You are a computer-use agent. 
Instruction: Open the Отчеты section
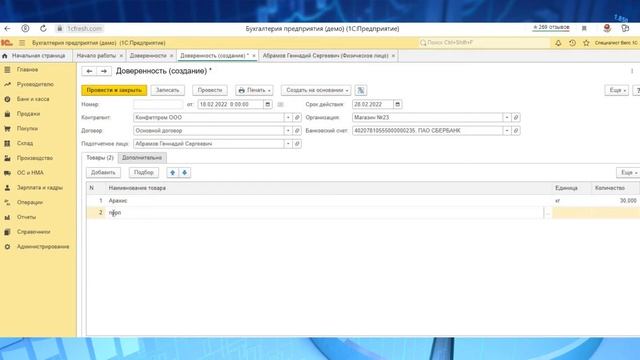26,217
